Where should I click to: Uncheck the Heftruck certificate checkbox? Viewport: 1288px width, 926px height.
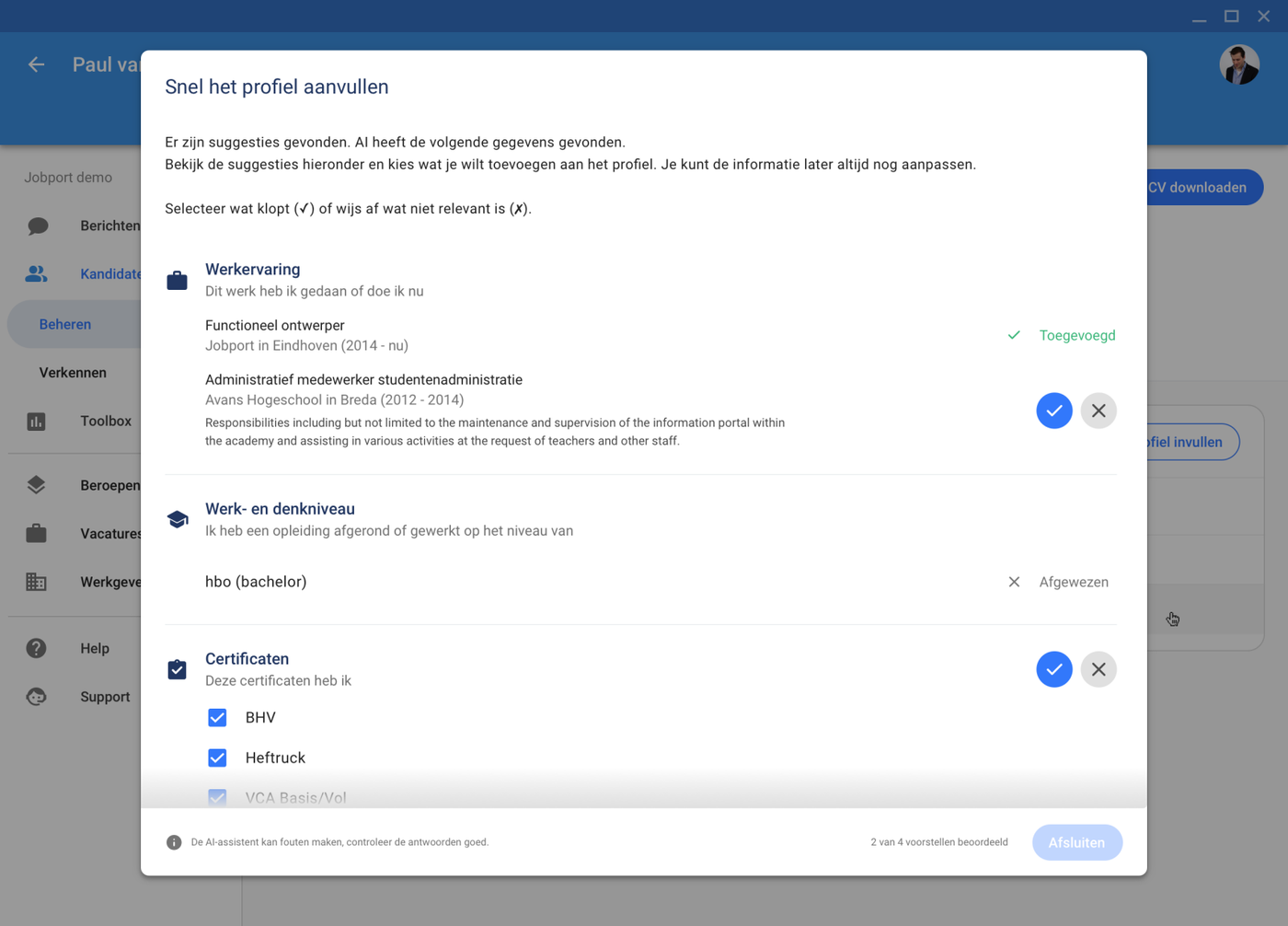pos(217,758)
